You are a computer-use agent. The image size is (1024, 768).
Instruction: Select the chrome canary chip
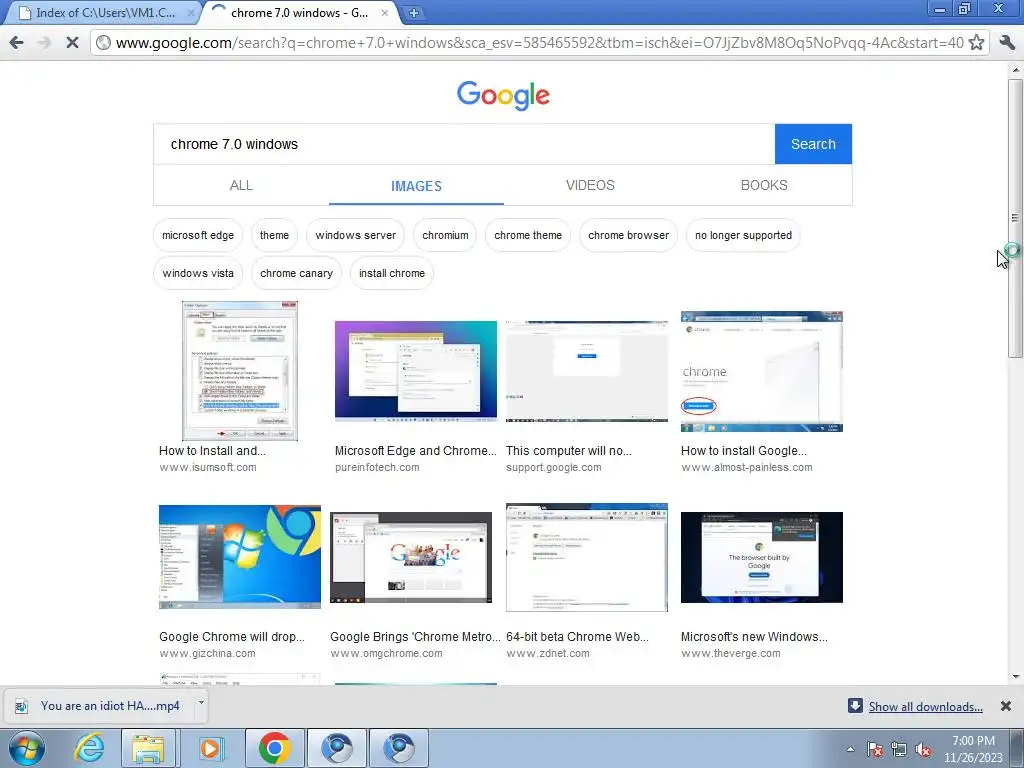pos(296,273)
